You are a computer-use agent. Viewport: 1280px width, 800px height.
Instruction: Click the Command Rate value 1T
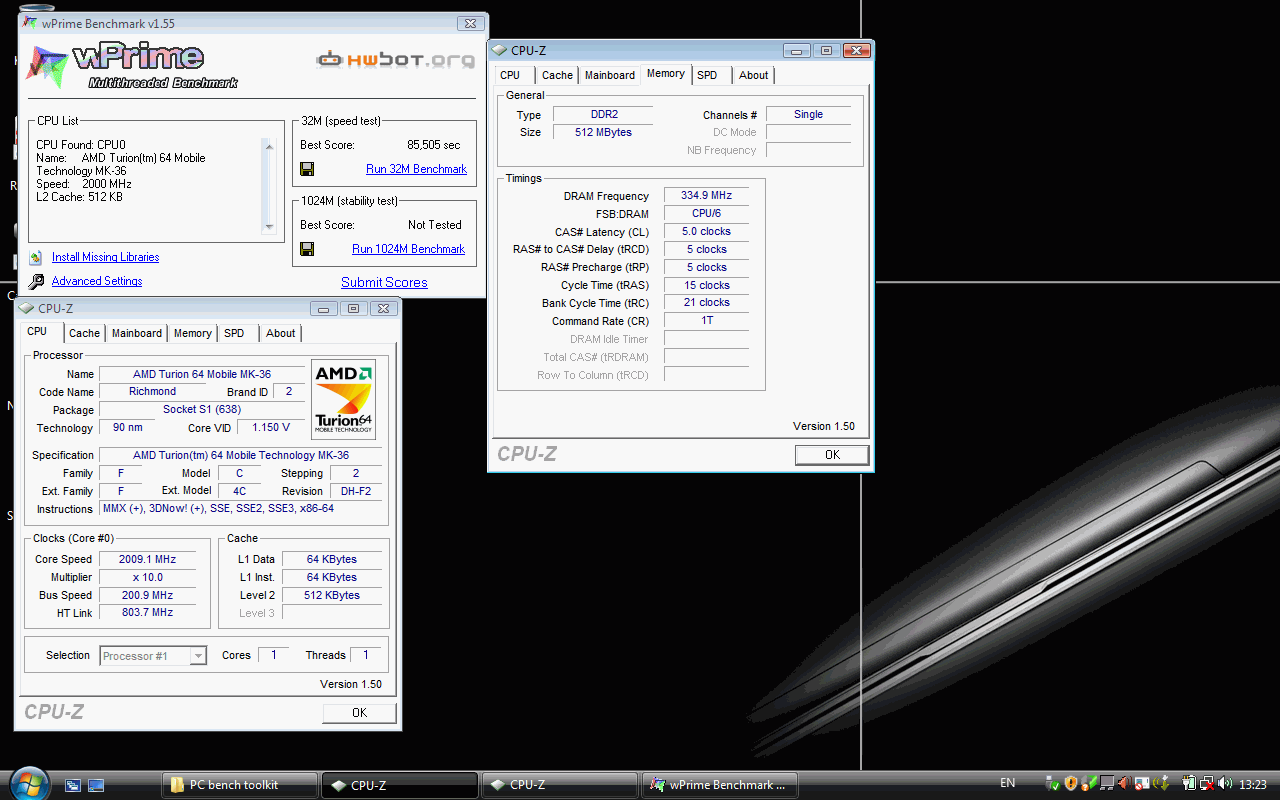[x=706, y=321]
